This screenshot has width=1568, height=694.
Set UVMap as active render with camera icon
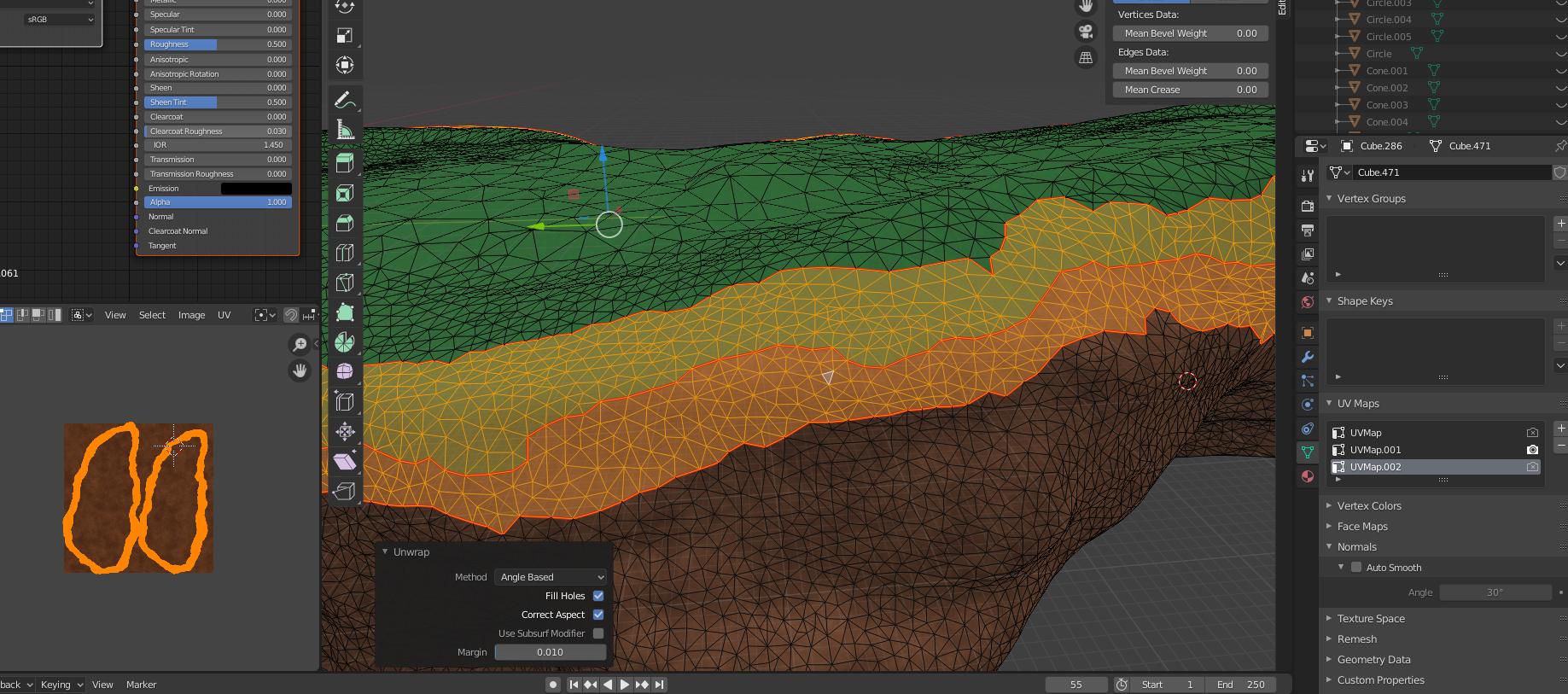tap(1532, 433)
